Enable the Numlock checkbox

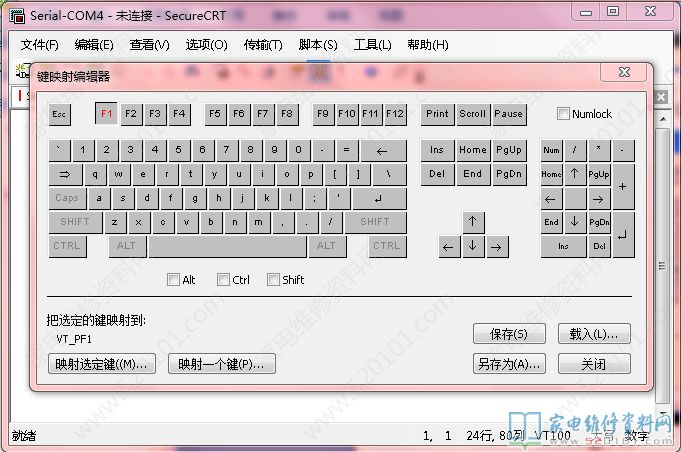pos(564,114)
